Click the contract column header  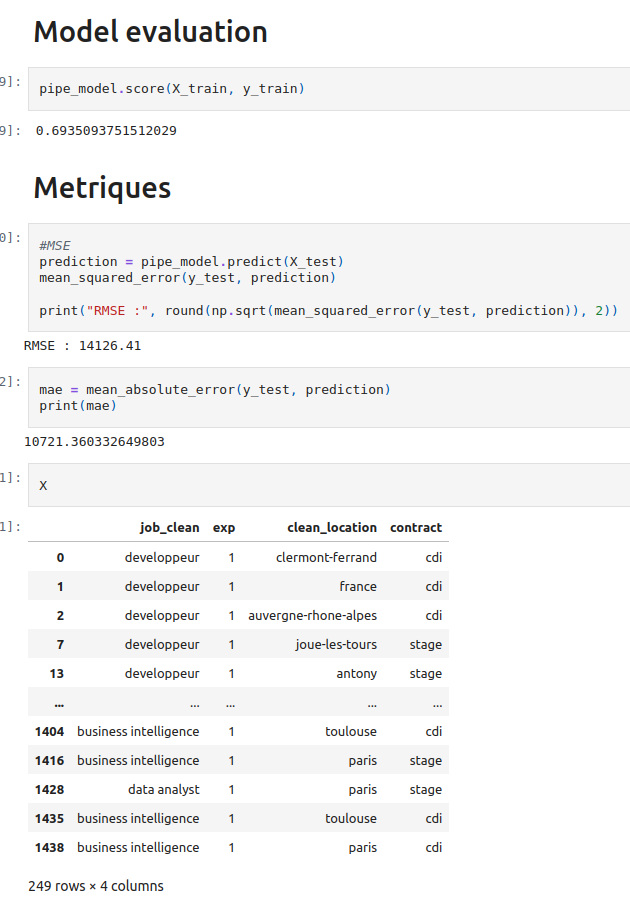[415, 527]
